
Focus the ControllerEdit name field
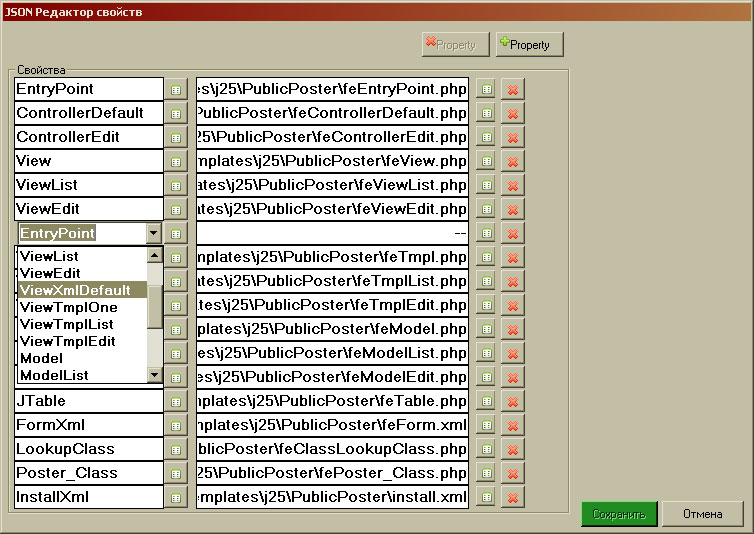point(89,137)
